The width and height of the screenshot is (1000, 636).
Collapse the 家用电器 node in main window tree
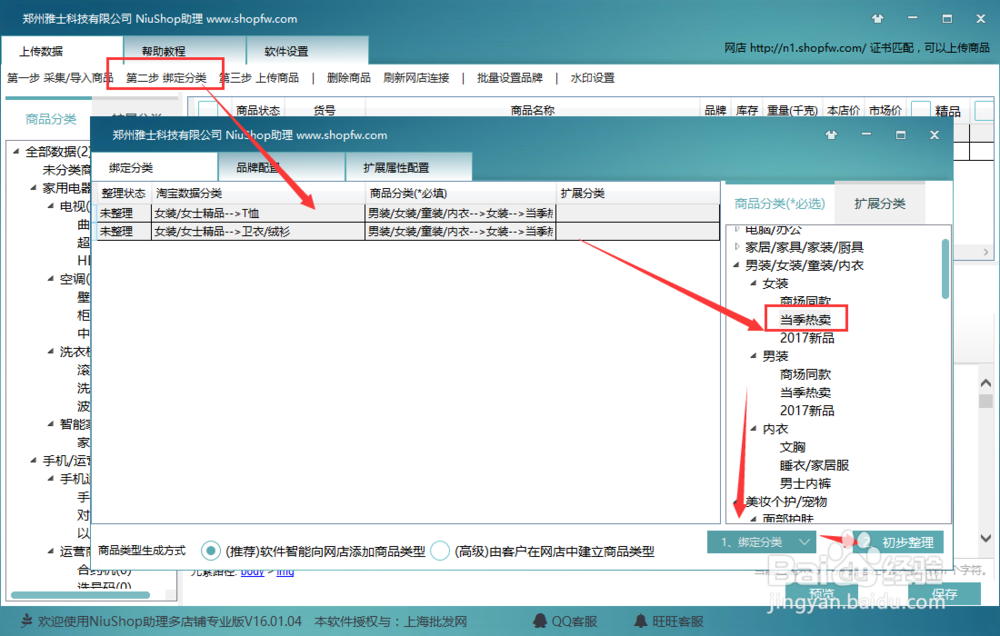click(33, 188)
